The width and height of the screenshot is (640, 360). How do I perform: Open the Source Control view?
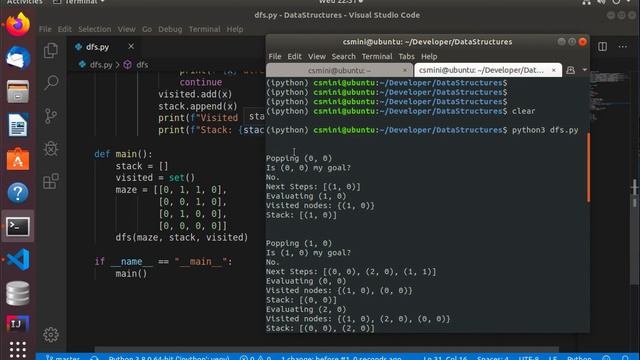click(51, 116)
